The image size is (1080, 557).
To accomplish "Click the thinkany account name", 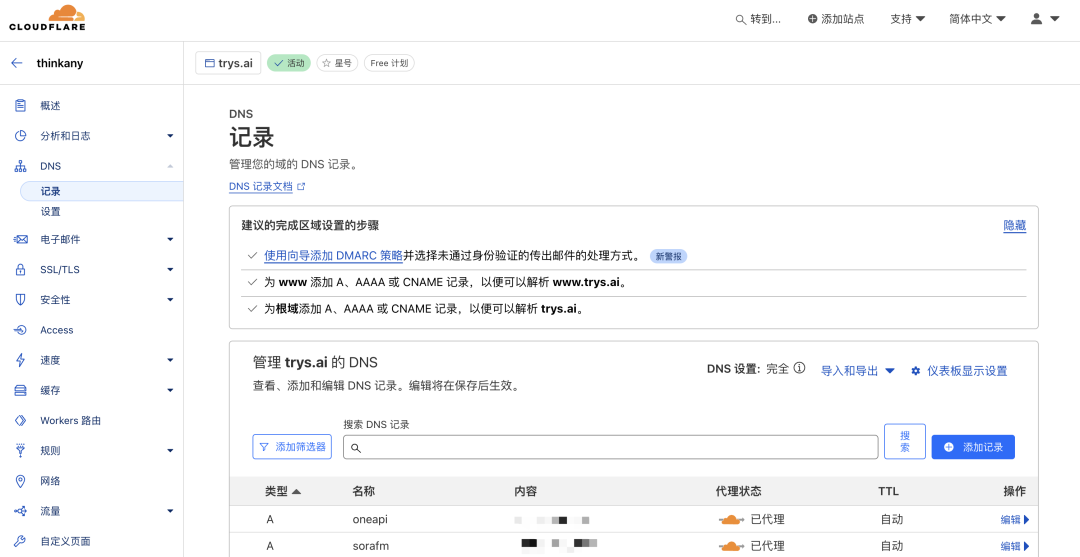I will coord(60,63).
